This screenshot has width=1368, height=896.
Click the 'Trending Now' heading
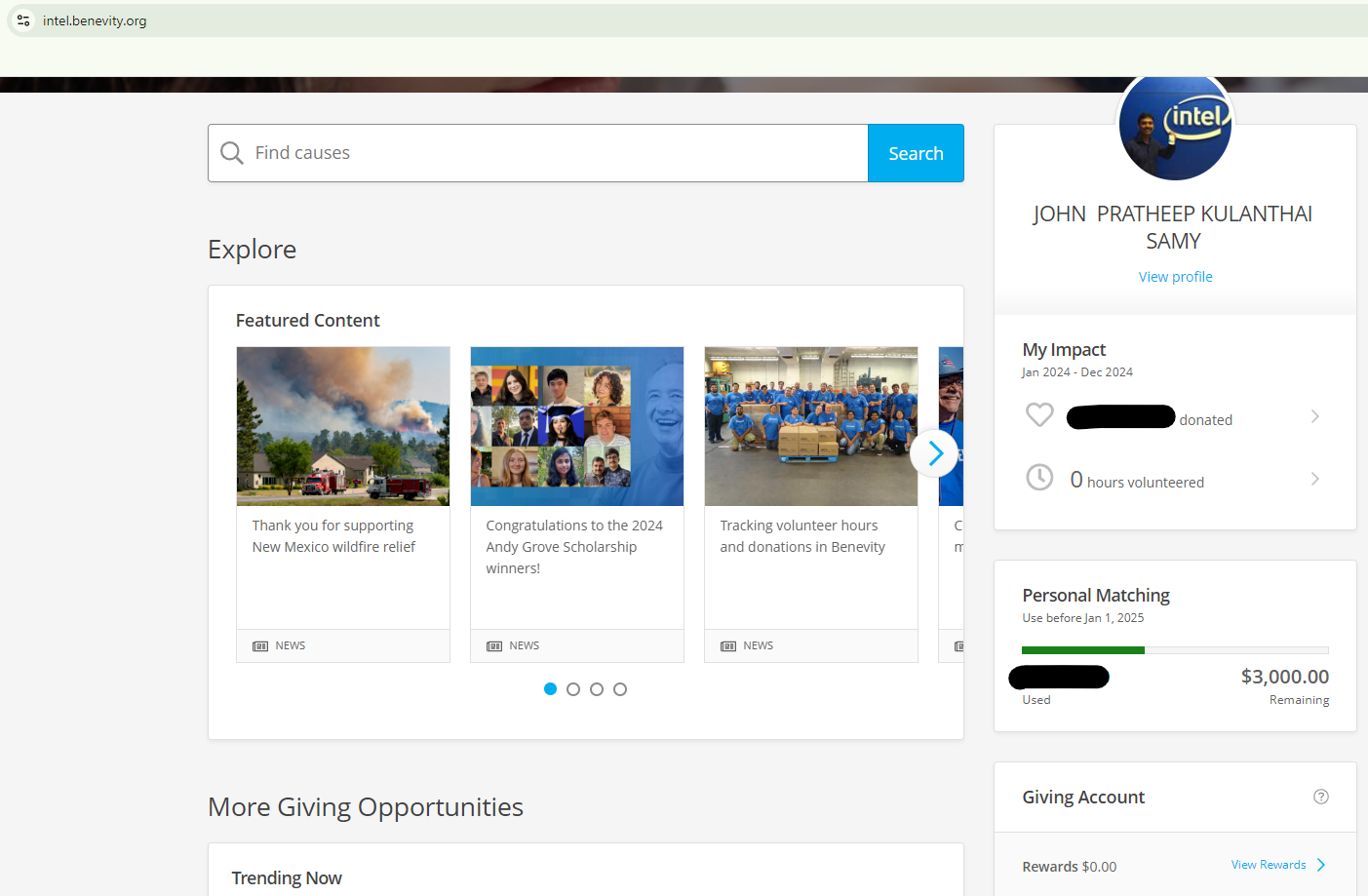(x=287, y=878)
